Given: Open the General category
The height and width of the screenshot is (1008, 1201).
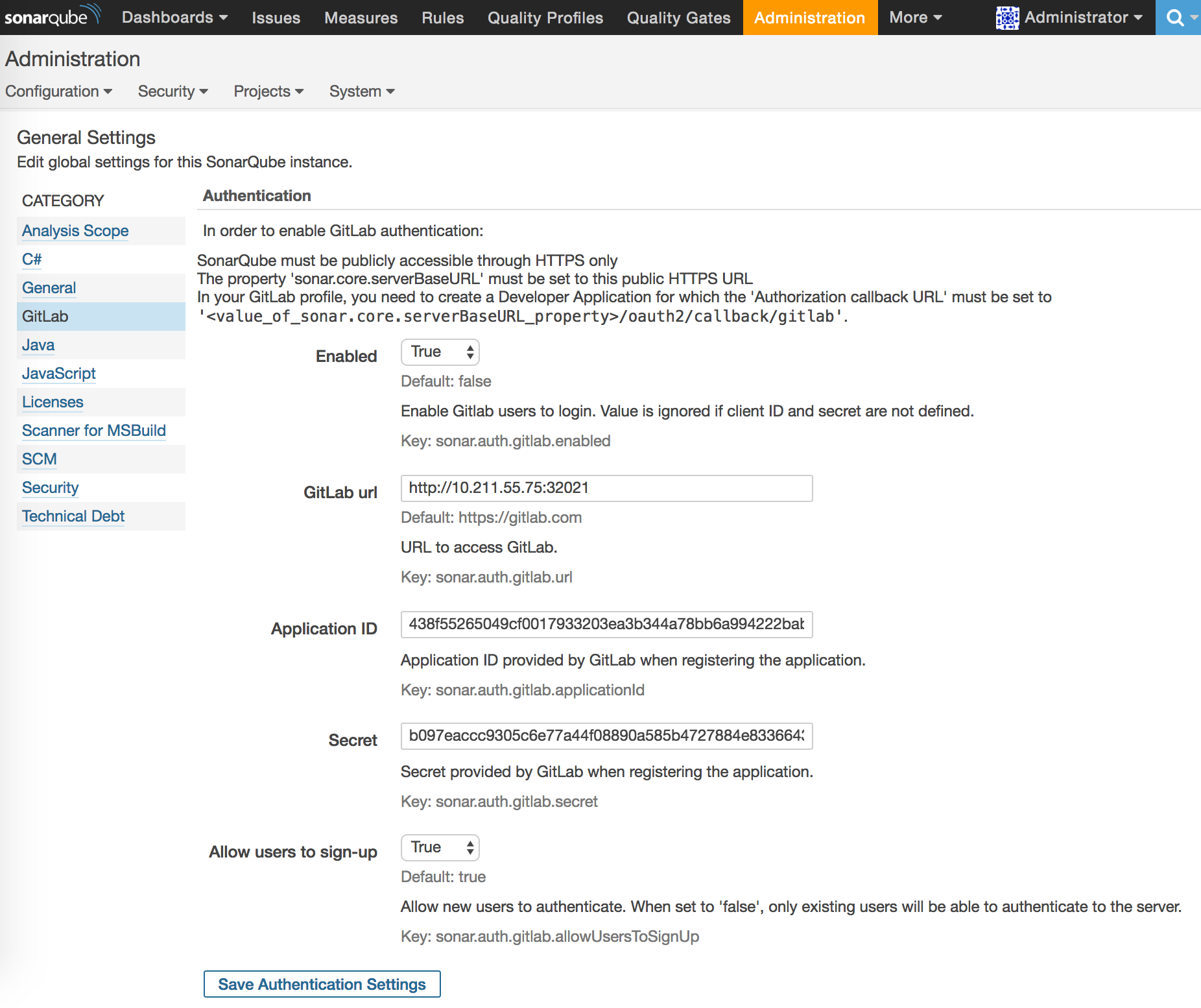Looking at the screenshot, I should (x=49, y=288).
